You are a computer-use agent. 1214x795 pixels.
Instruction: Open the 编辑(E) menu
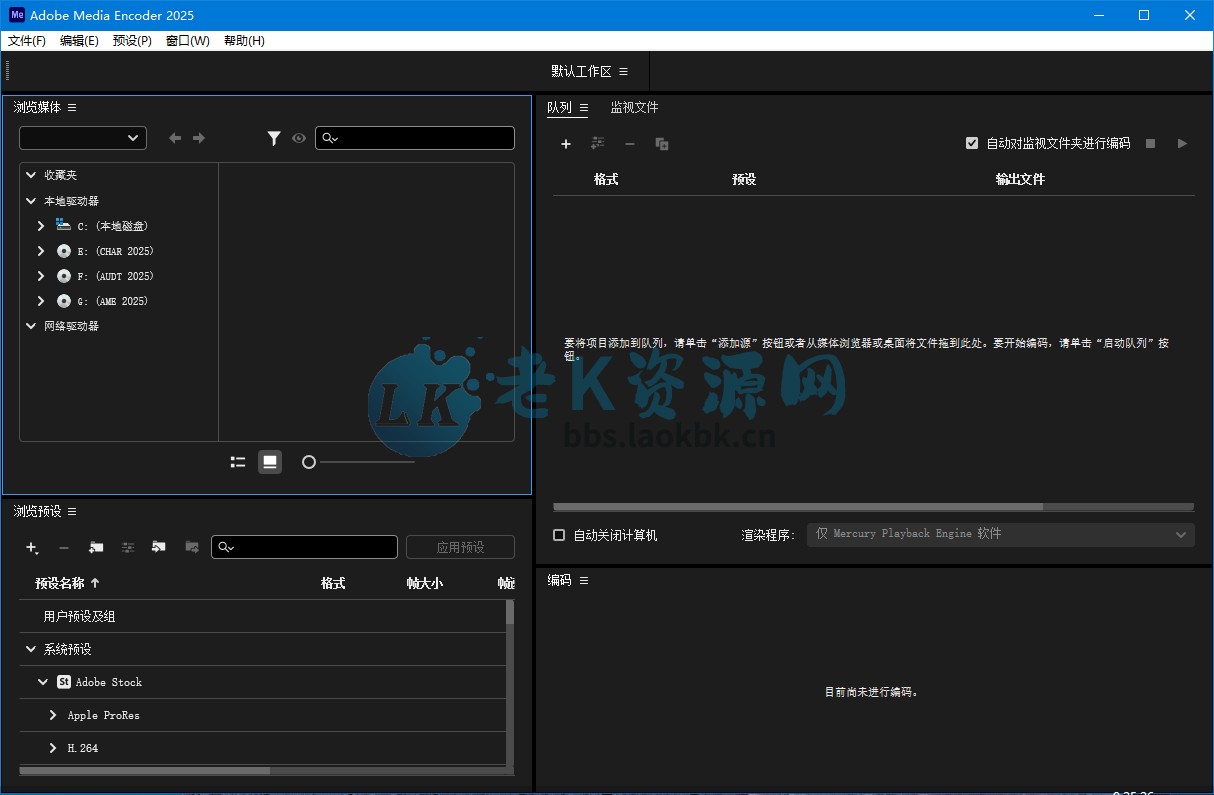point(79,41)
